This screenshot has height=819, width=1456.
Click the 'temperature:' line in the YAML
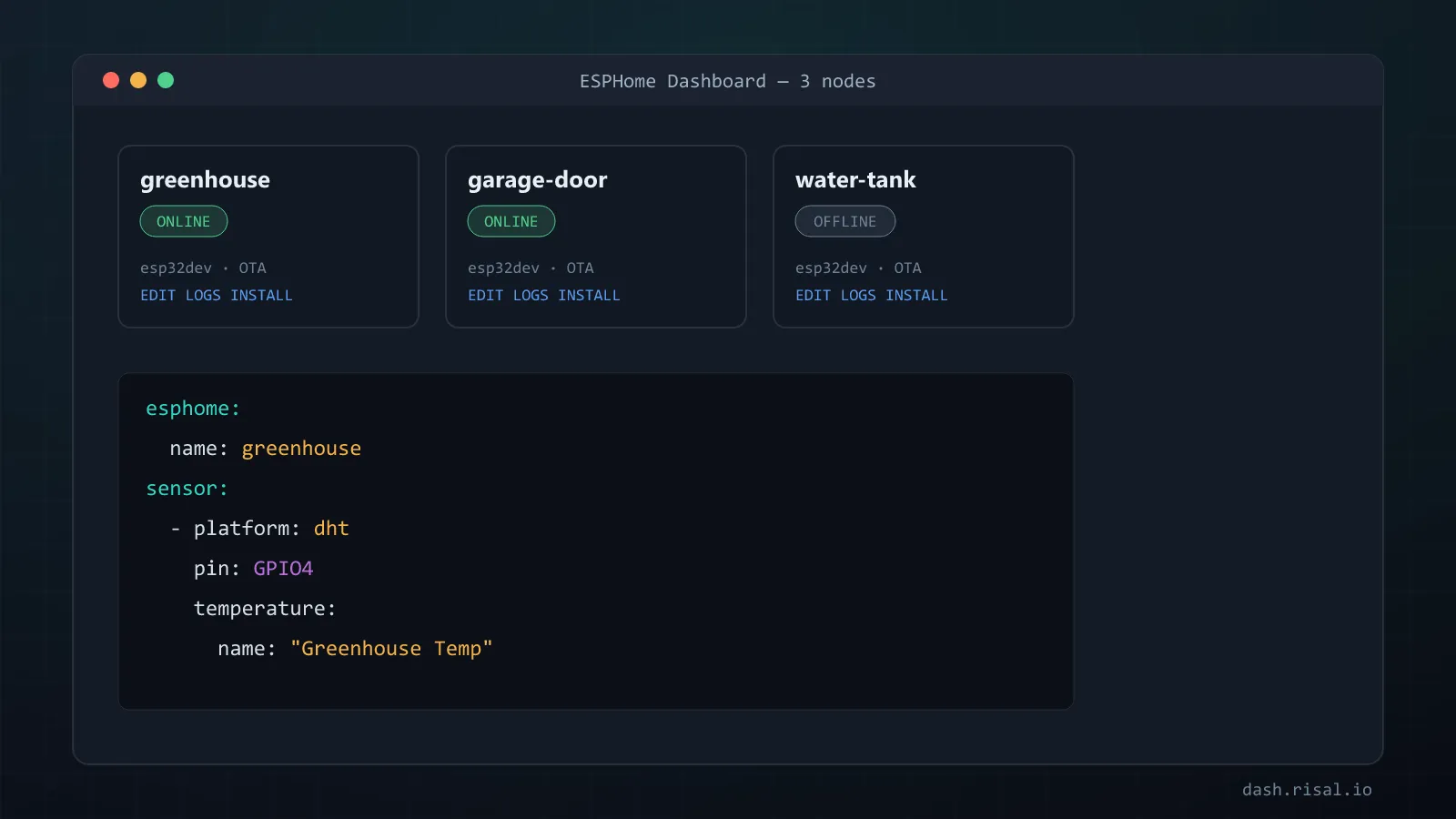coord(265,609)
